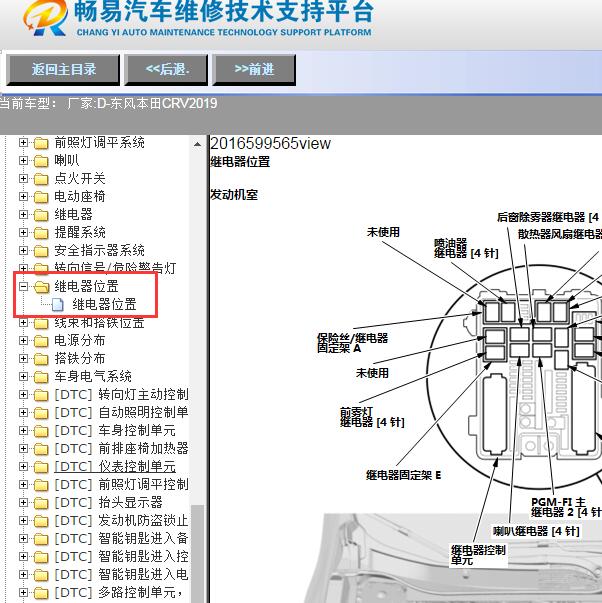Screen dimensions: 602x603
Task: Select the 继电器位置 document entry text
Action: coord(104,305)
